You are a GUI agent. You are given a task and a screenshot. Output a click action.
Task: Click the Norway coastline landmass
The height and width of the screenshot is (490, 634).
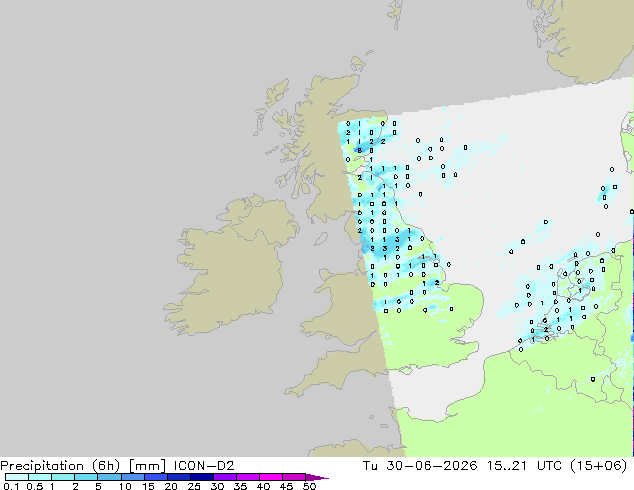tap(586, 40)
